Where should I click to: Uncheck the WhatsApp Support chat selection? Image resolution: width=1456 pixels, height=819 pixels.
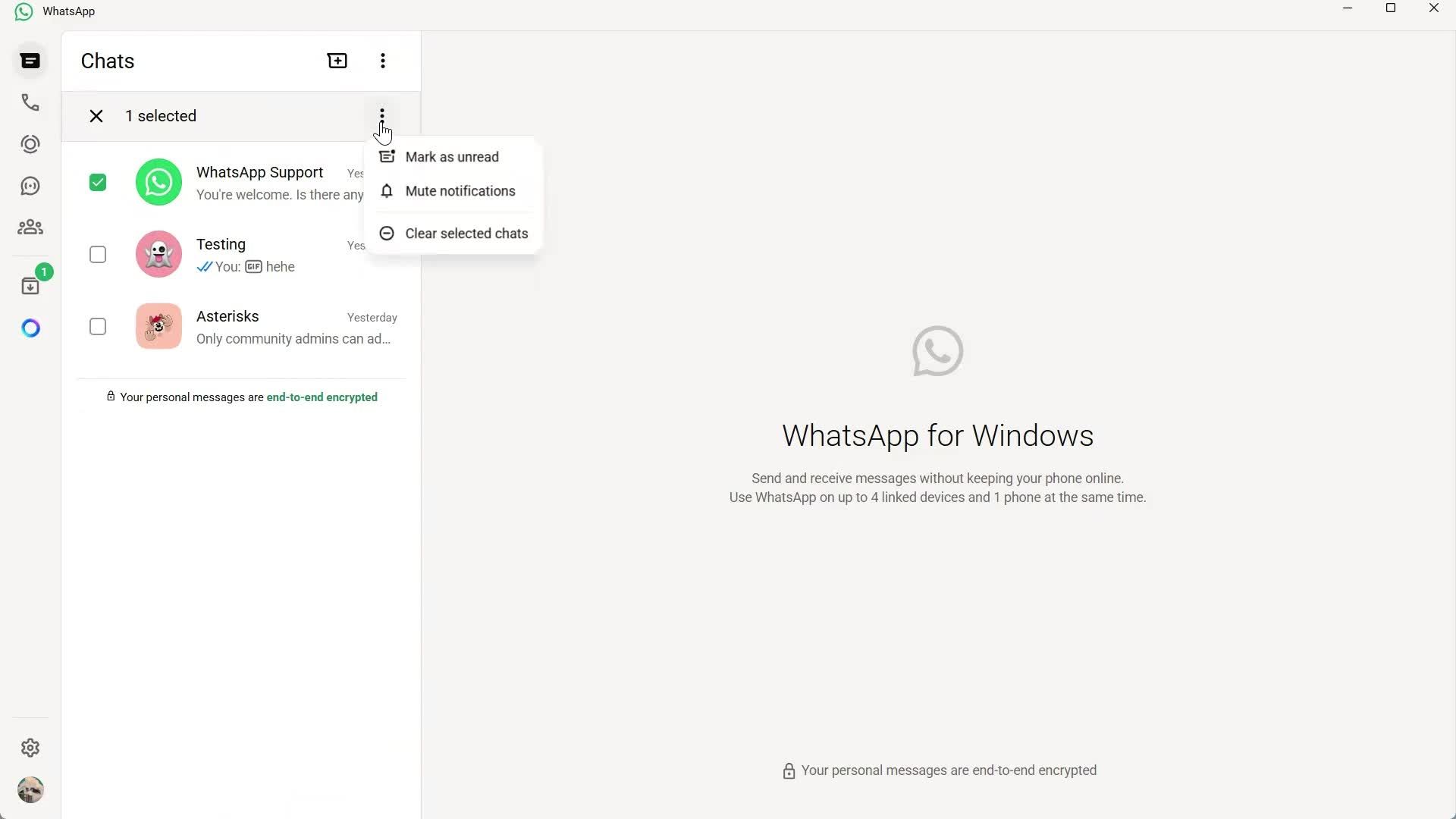click(97, 182)
